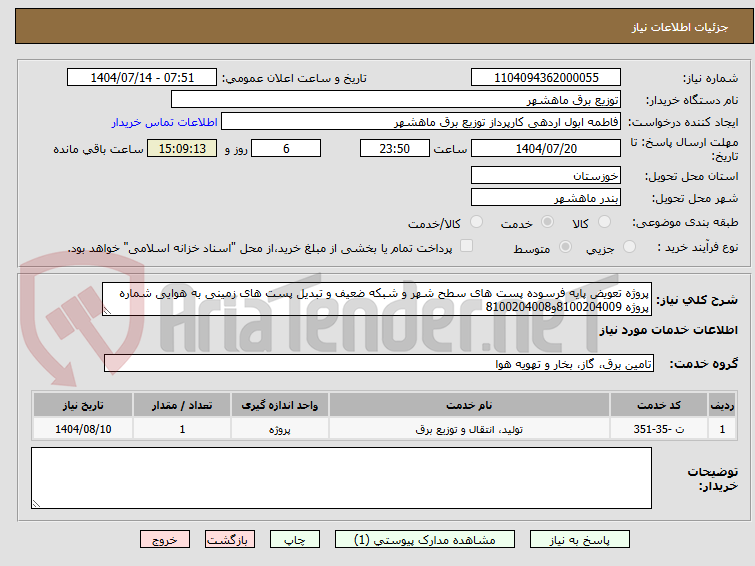Click the پاسخ به نیاز button
The image size is (755, 566).
[x=580, y=540]
